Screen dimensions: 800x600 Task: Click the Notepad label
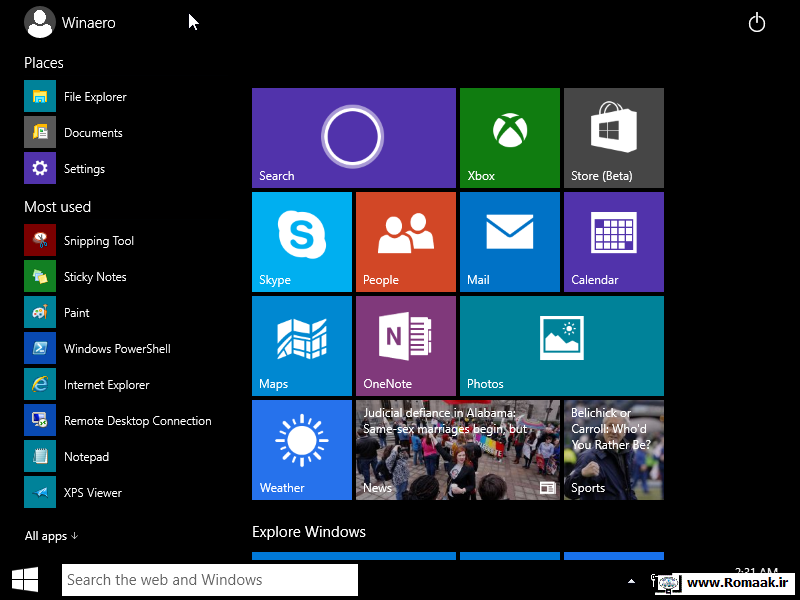tap(86, 457)
